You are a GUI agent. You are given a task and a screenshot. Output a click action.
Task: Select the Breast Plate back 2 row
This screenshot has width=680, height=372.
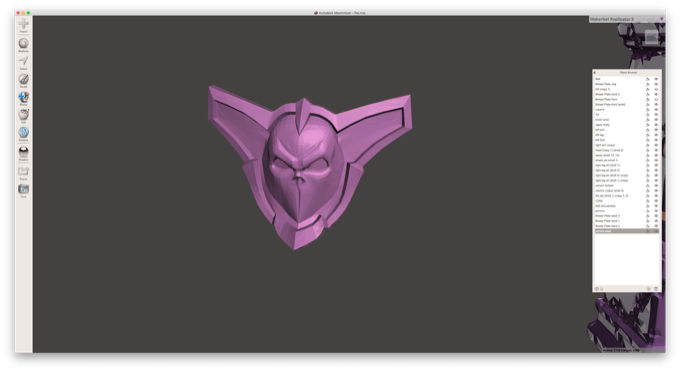pyautogui.click(x=627, y=95)
